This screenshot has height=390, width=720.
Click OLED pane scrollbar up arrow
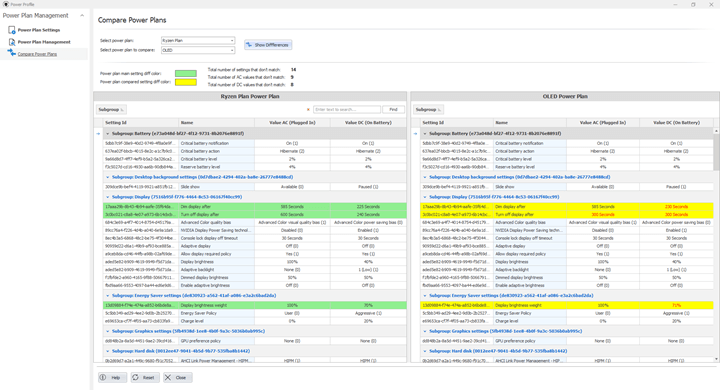tap(716, 131)
